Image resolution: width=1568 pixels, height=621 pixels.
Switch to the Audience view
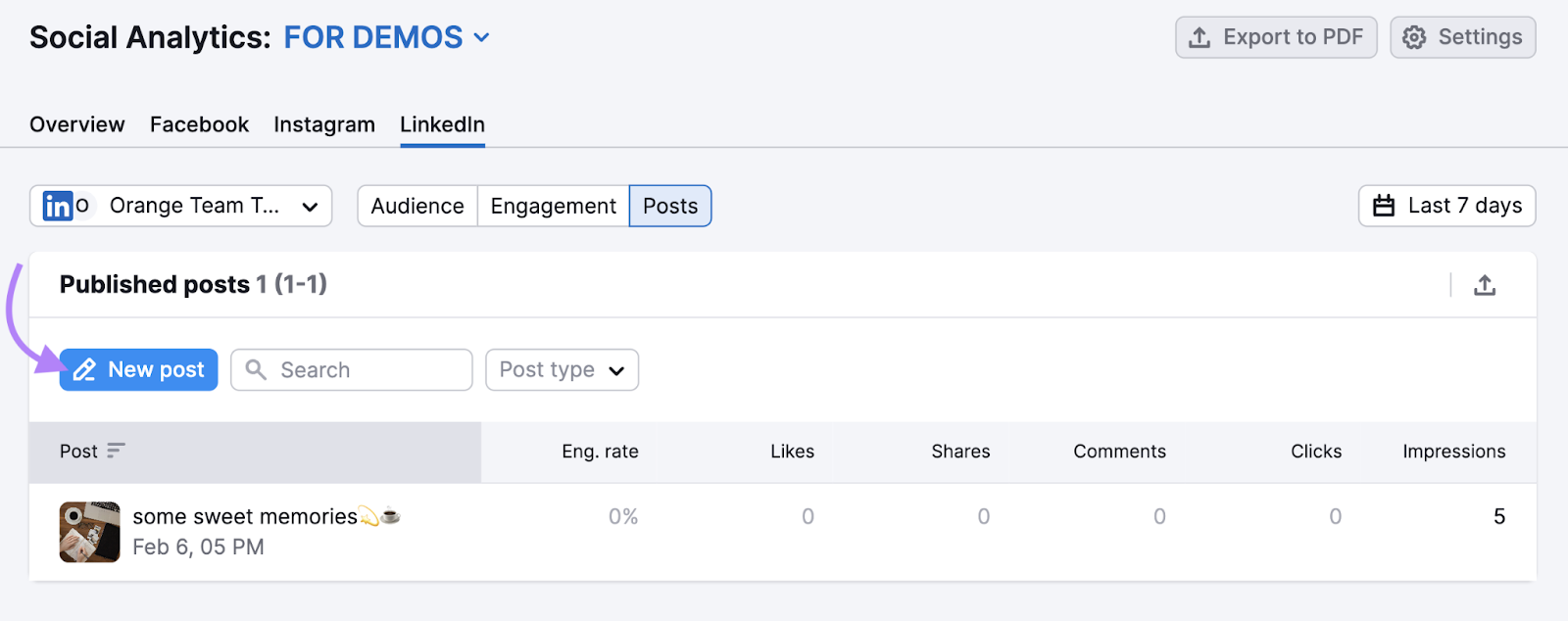tap(417, 206)
